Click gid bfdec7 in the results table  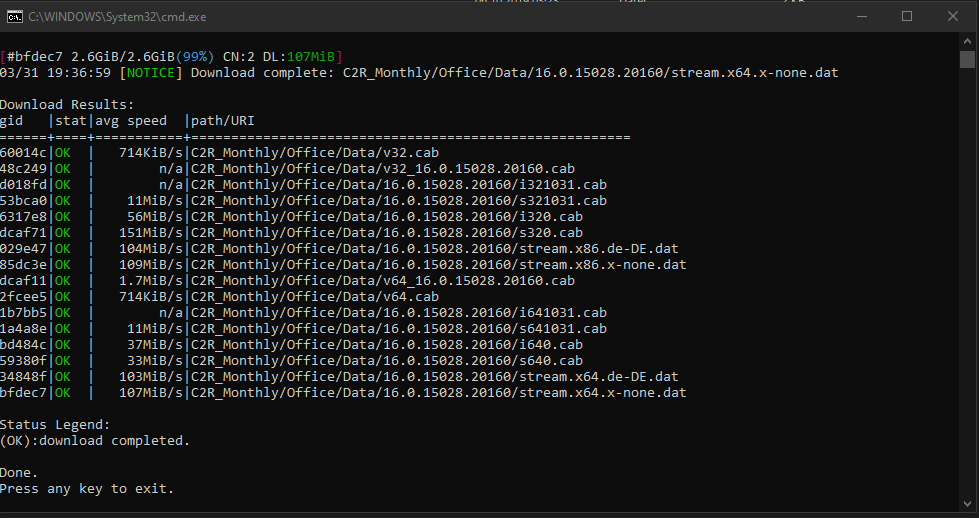23,393
